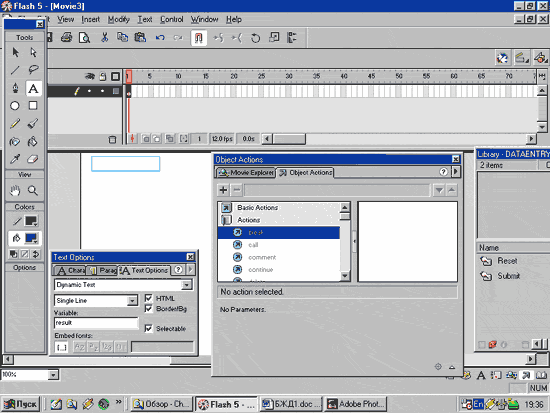Switch to the Character tab
550x413 pixels.
[70, 270]
